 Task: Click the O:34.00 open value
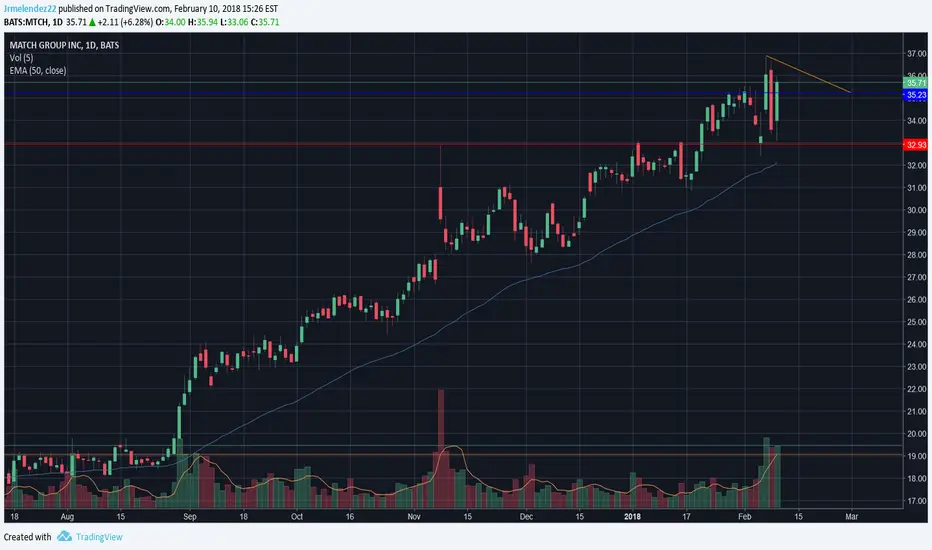coord(170,22)
